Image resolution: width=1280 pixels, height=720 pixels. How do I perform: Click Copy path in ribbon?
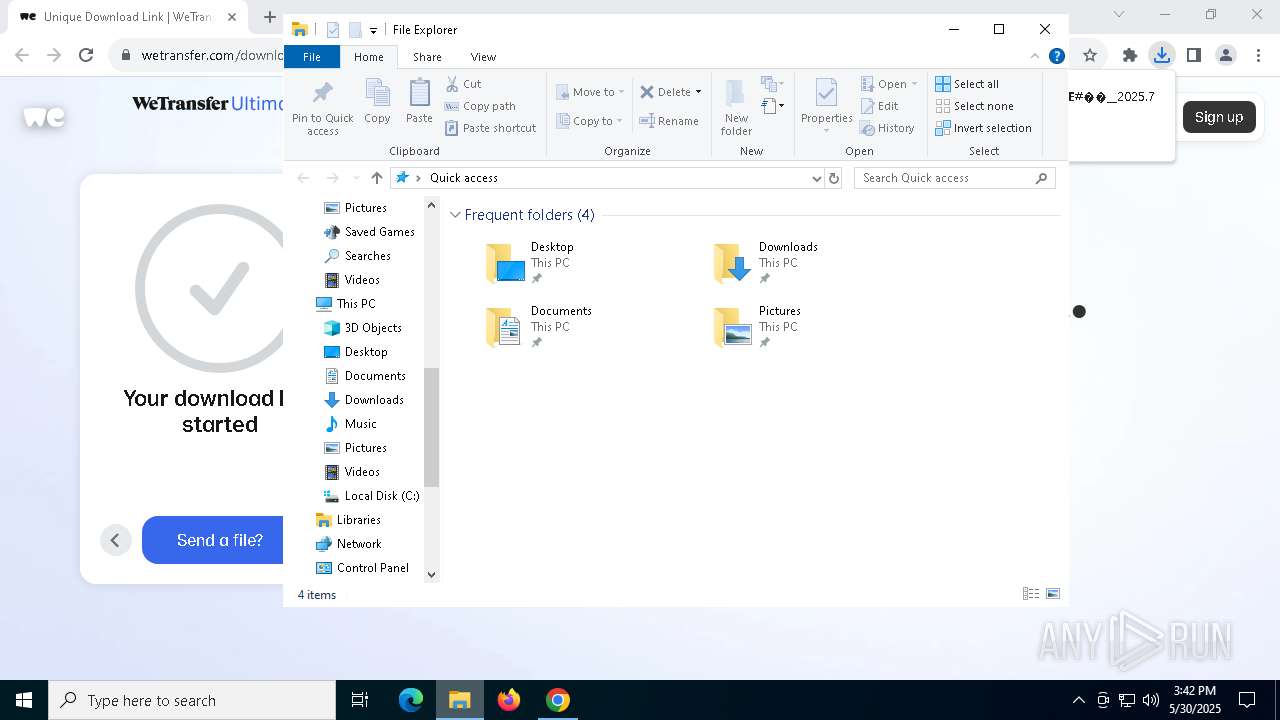coord(480,106)
